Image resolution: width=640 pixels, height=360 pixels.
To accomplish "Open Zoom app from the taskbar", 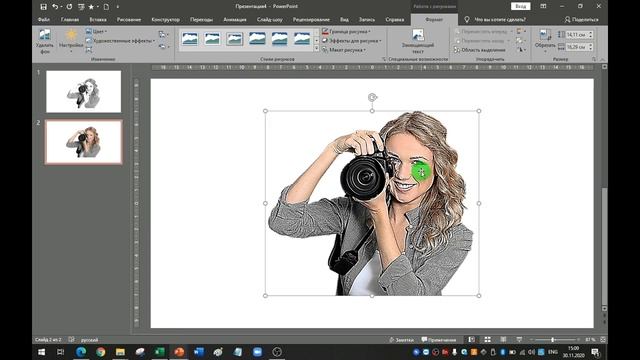I will point(257,352).
